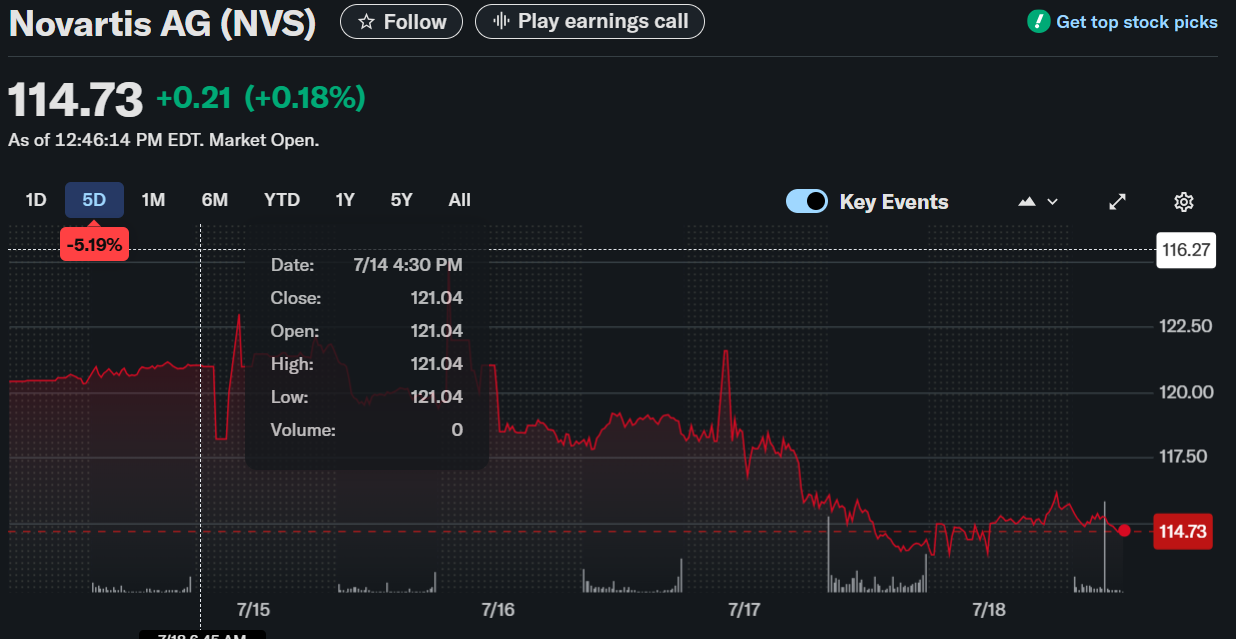1236x639 pixels.
Task: Click the 7/18 date label on axis
Action: 989,609
